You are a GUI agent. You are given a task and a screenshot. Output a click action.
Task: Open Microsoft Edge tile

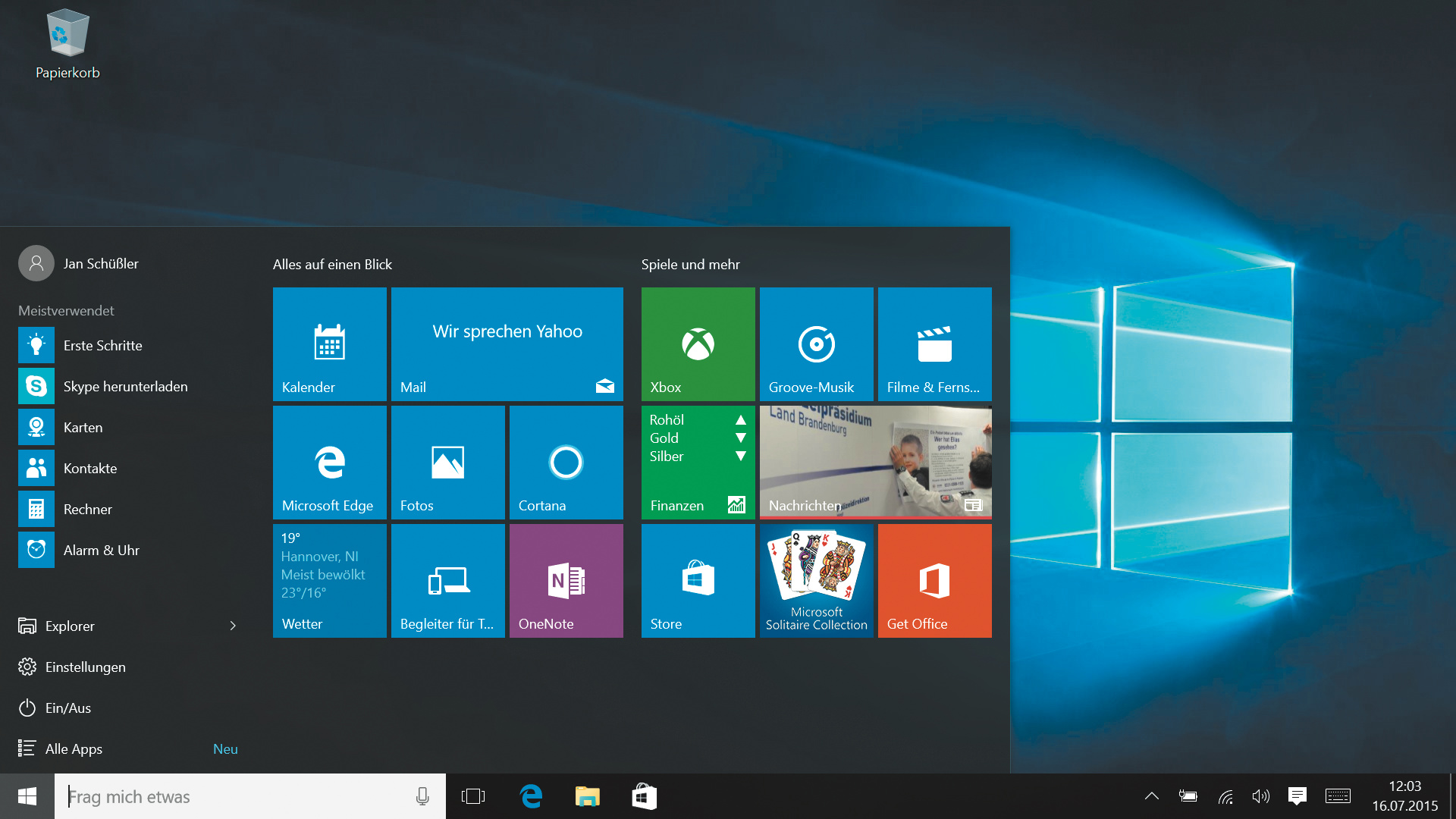pos(329,463)
